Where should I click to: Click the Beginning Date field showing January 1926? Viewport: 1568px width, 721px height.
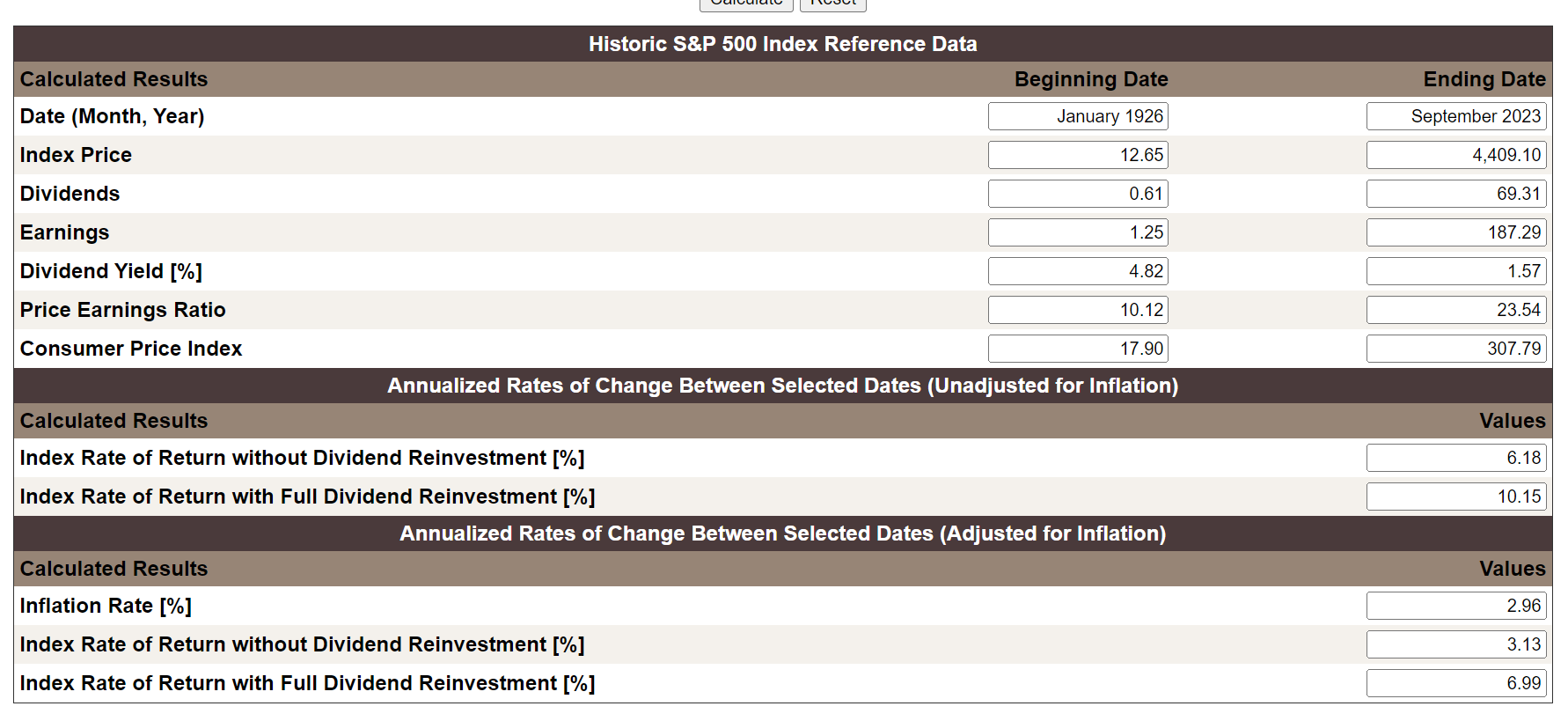pyautogui.click(x=1078, y=116)
